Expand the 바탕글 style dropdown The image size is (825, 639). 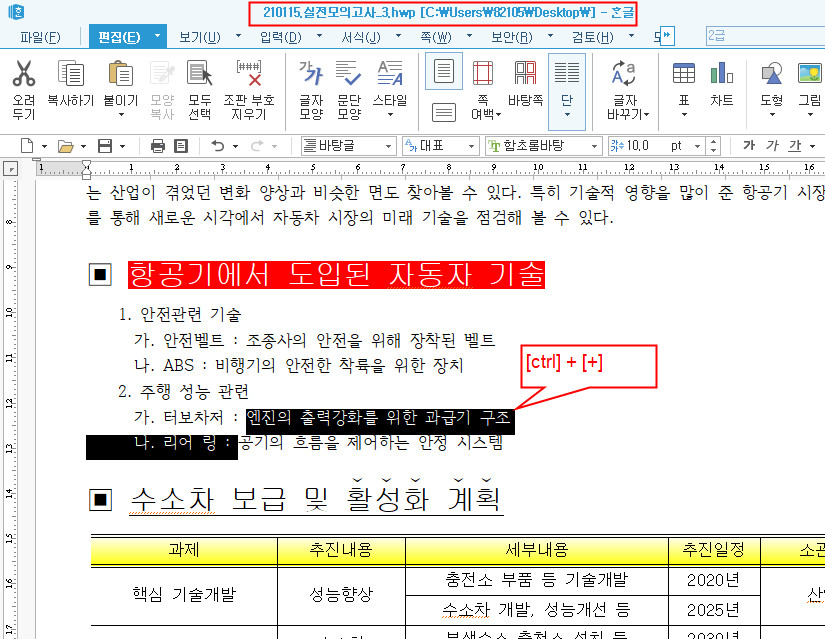pos(389,146)
